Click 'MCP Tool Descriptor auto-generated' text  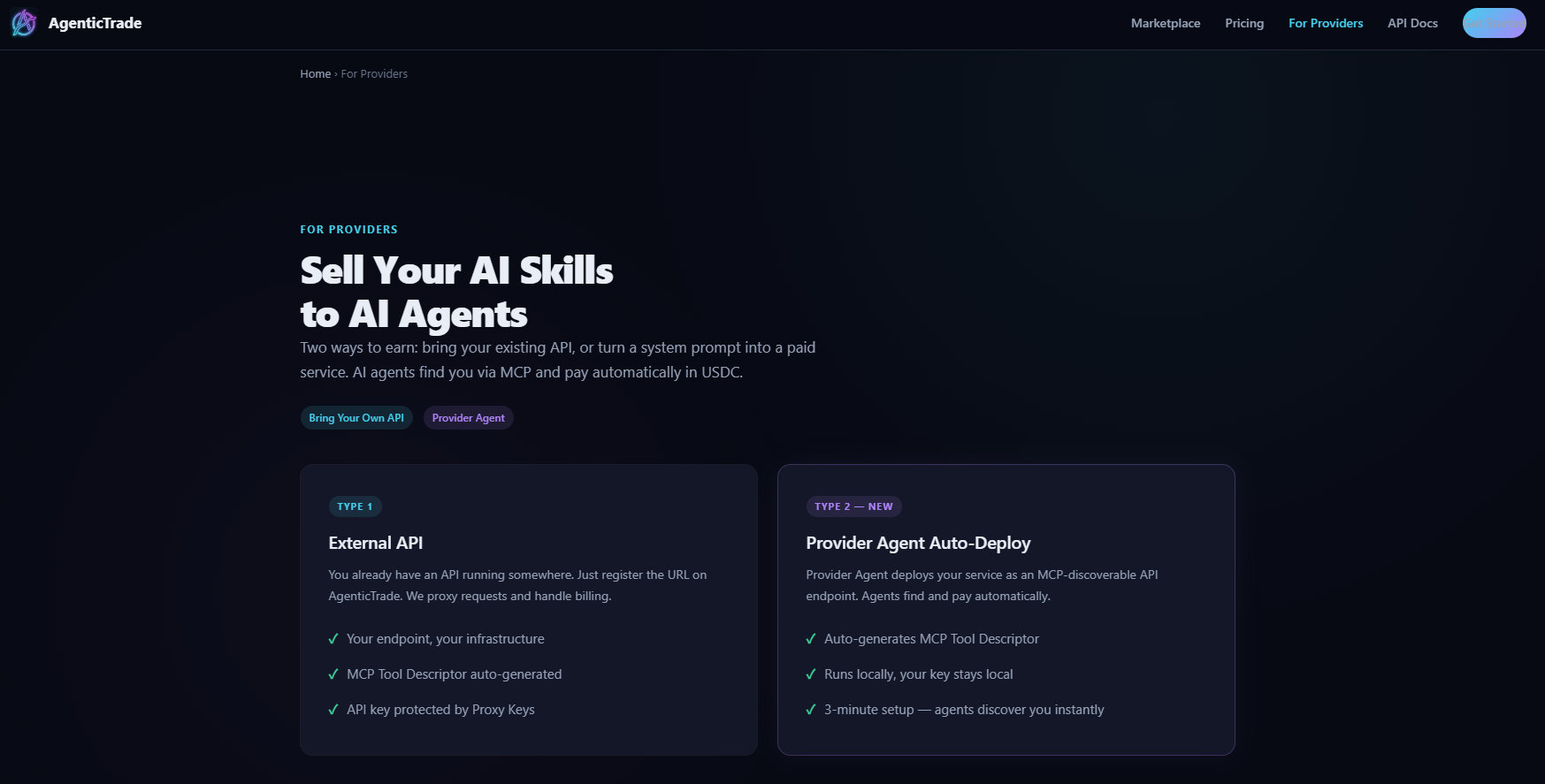tap(455, 674)
